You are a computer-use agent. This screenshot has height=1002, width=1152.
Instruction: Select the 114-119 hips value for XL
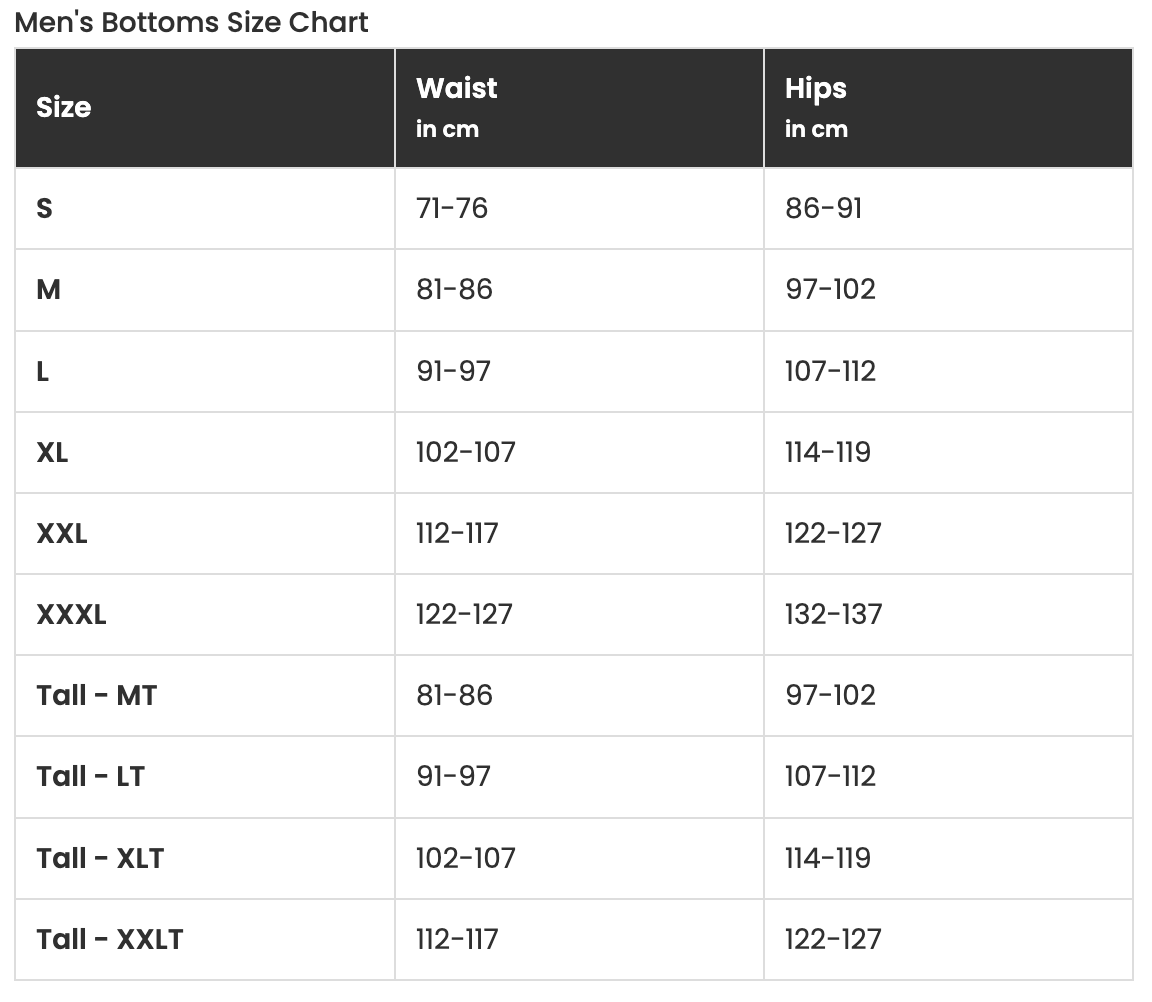828,452
